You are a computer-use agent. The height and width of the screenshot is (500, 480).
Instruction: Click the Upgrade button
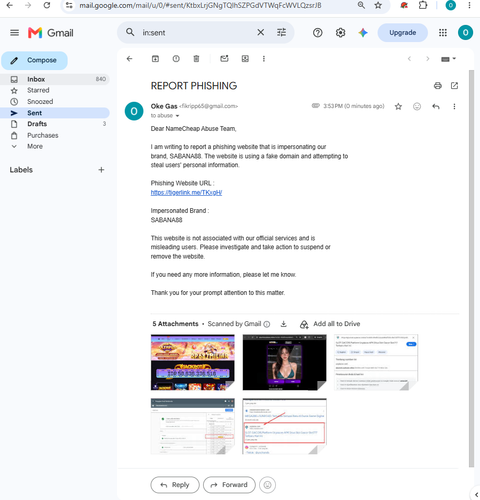[x=403, y=33]
